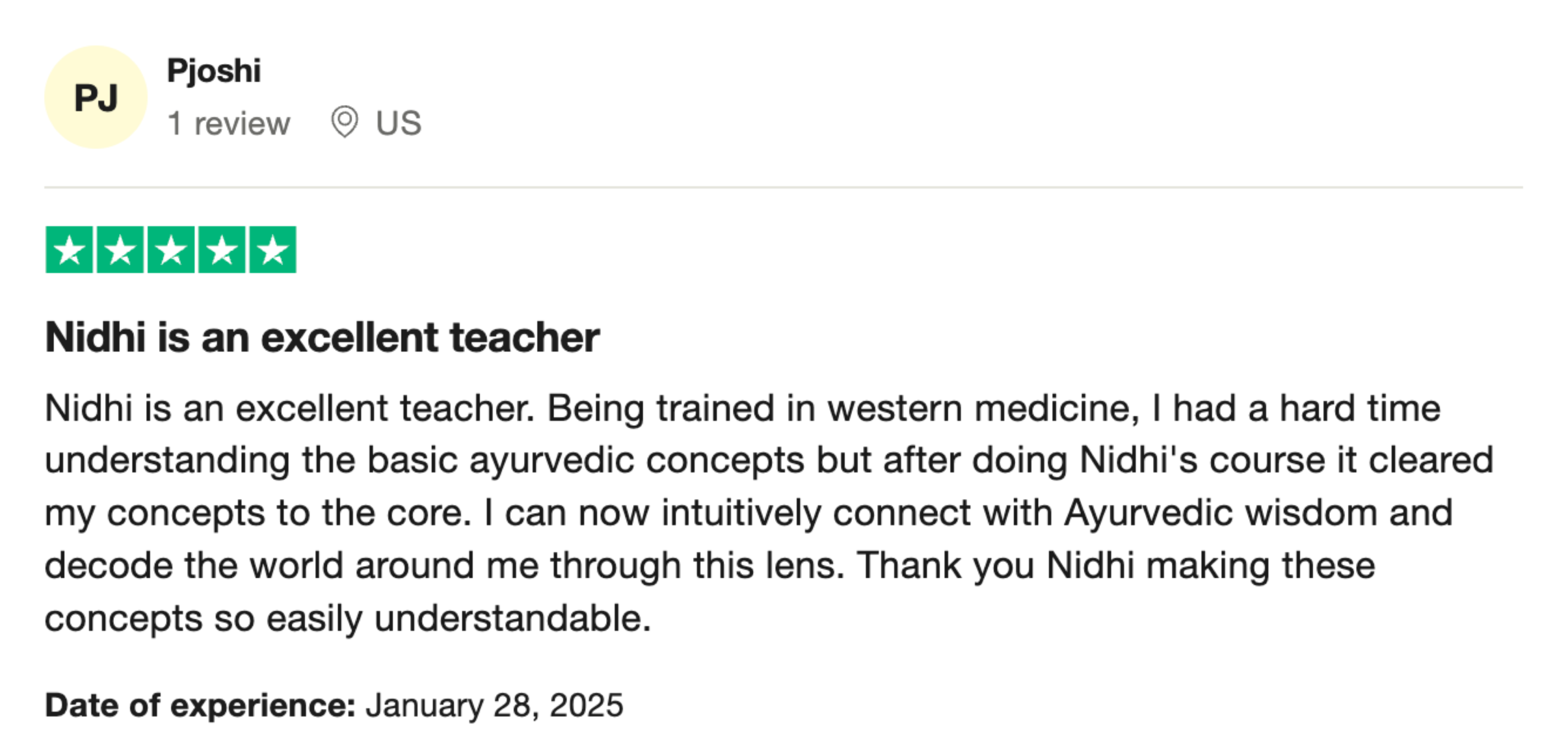Click the line starting "my concepts to the core"
Image resolution: width=1568 pixels, height=753 pixels.
pyautogui.click(x=748, y=512)
